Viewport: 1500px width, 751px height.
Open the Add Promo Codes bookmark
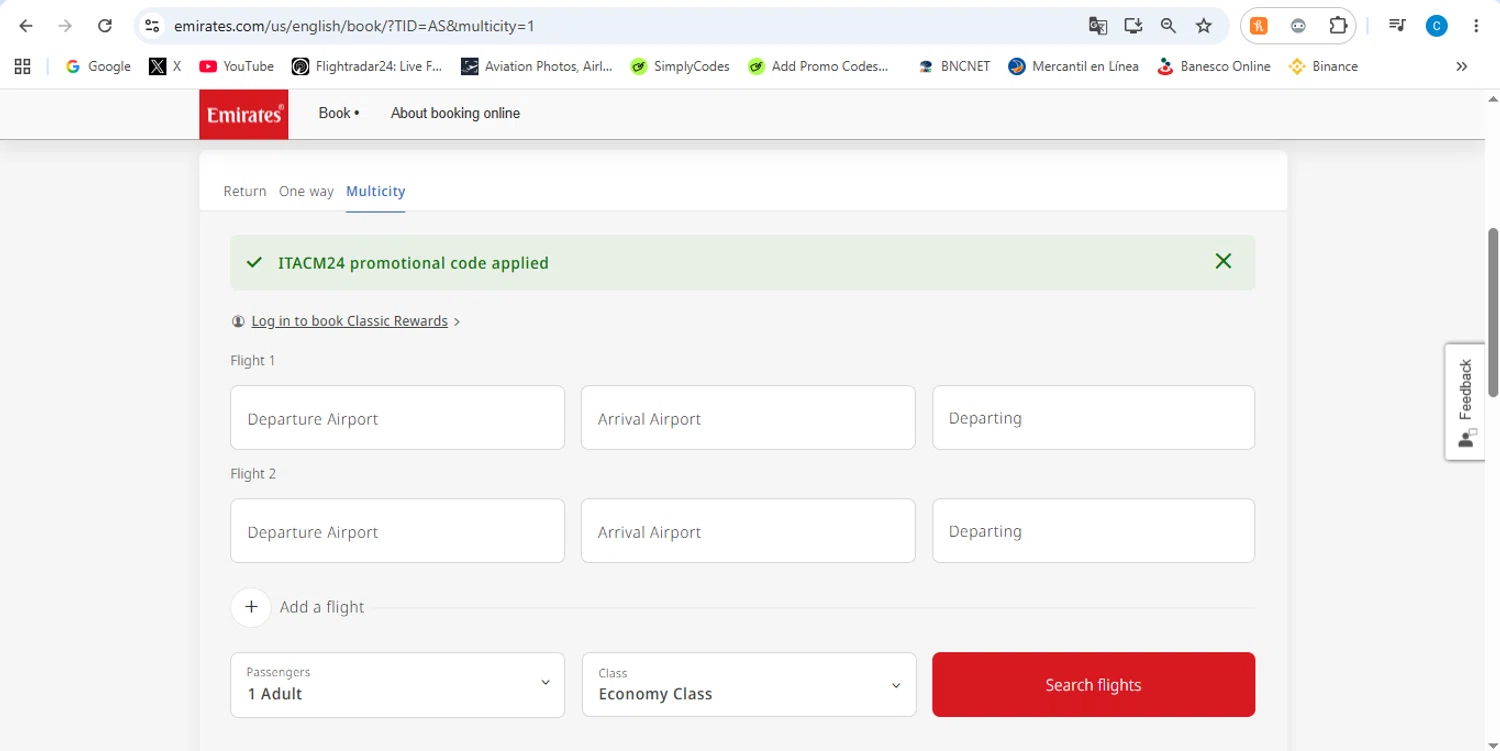click(818, 66)
